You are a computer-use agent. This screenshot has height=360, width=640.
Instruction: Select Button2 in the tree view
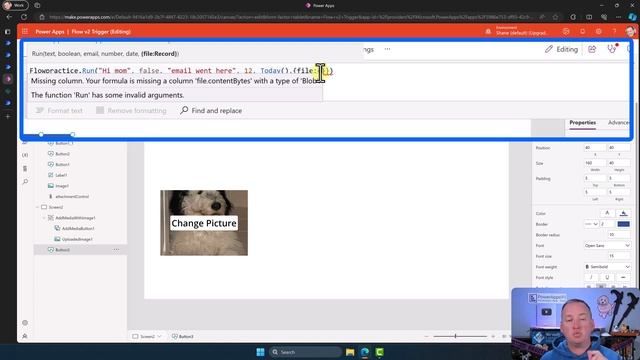tap(62, 154)
